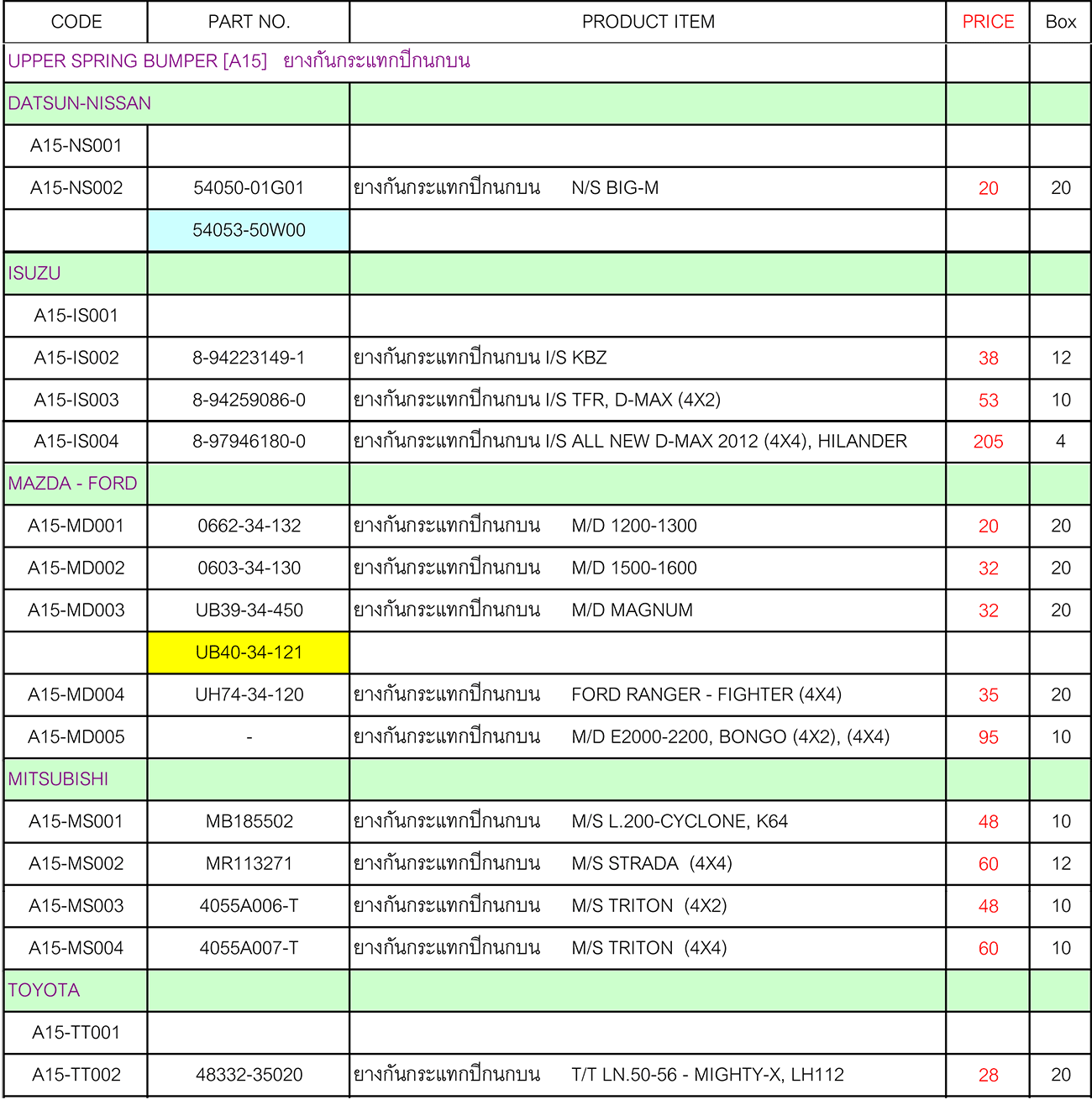Click code cell A15-TT001
The image size is (1092, 1100).
[x=76, y=1033]
